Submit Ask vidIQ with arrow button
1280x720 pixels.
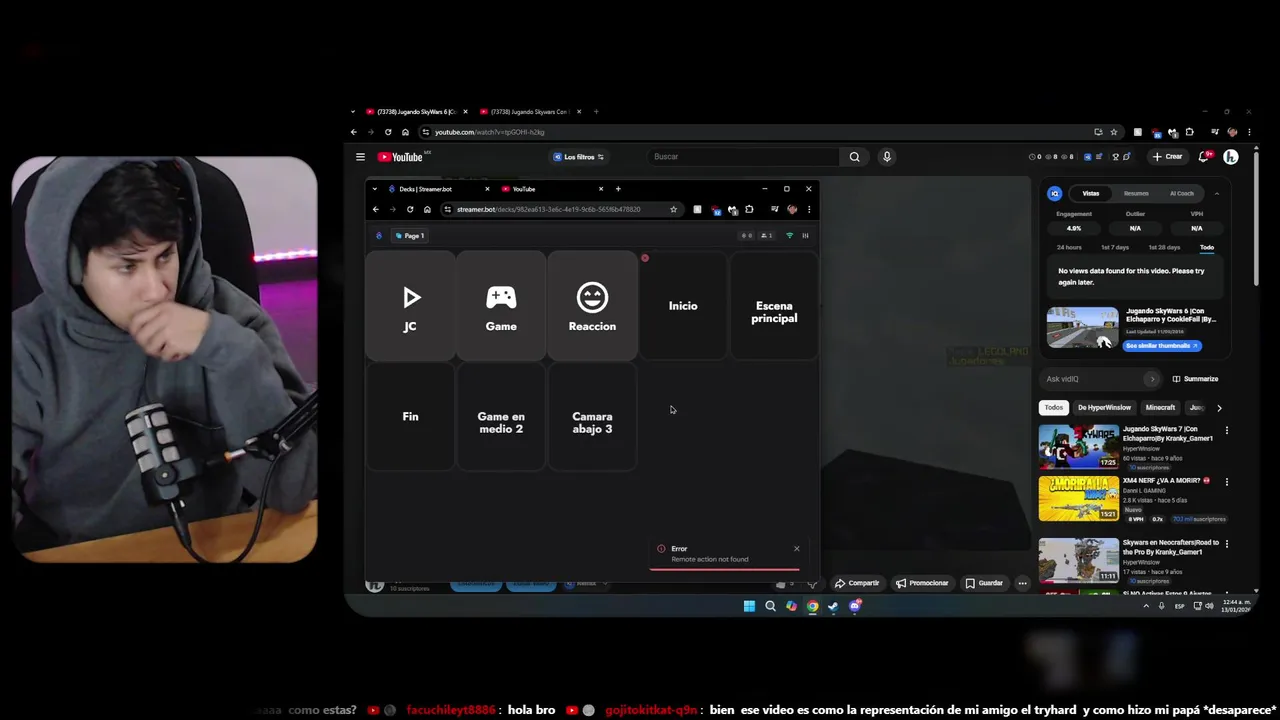pos(1152,379)
